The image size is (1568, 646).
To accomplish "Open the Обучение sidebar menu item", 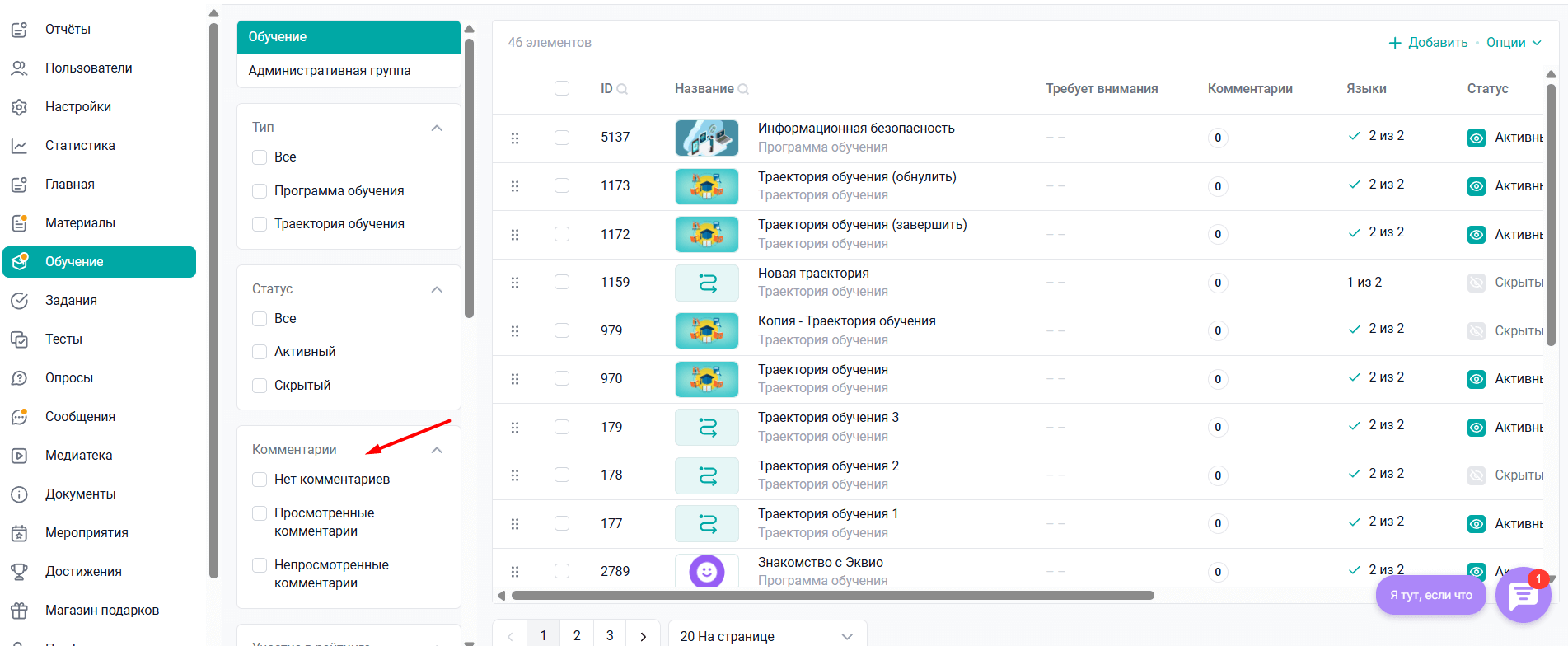I will tap(100, 262).
